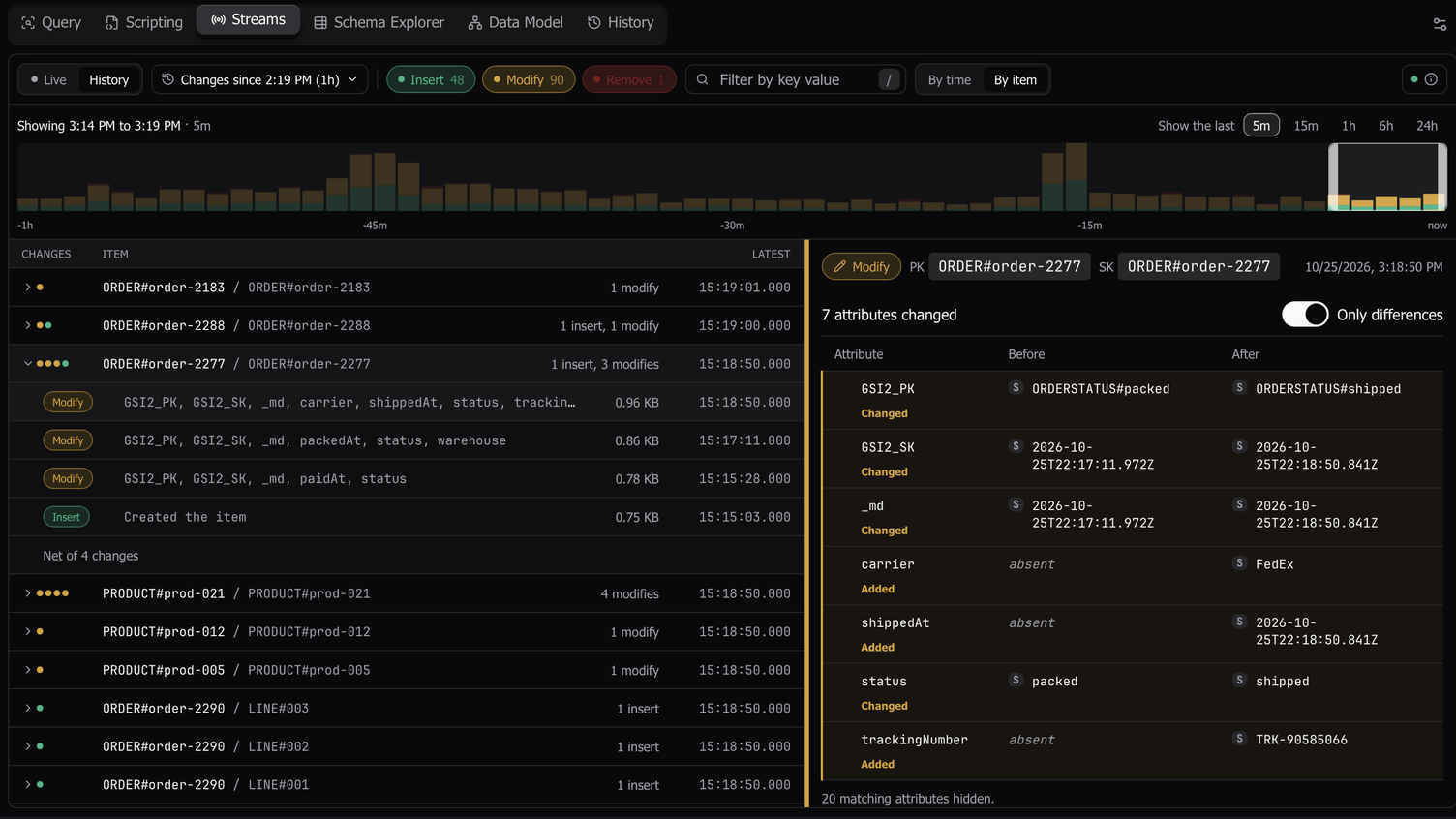Switch to Live mode
The width and height of the screenshot is (1456, 819).
click(48, 79)
